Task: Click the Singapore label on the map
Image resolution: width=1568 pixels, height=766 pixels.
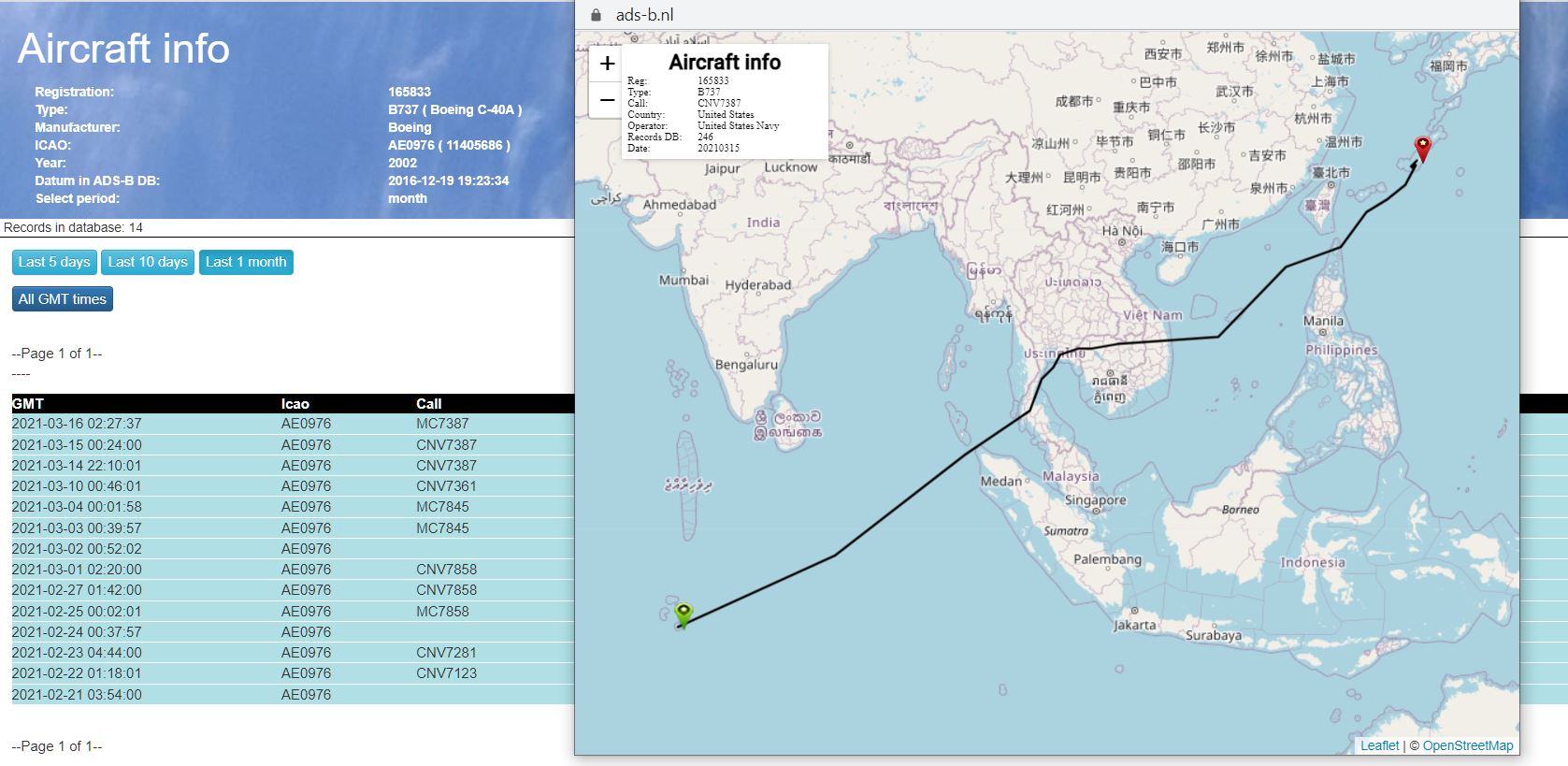Action: click(x=1096, y=500)
